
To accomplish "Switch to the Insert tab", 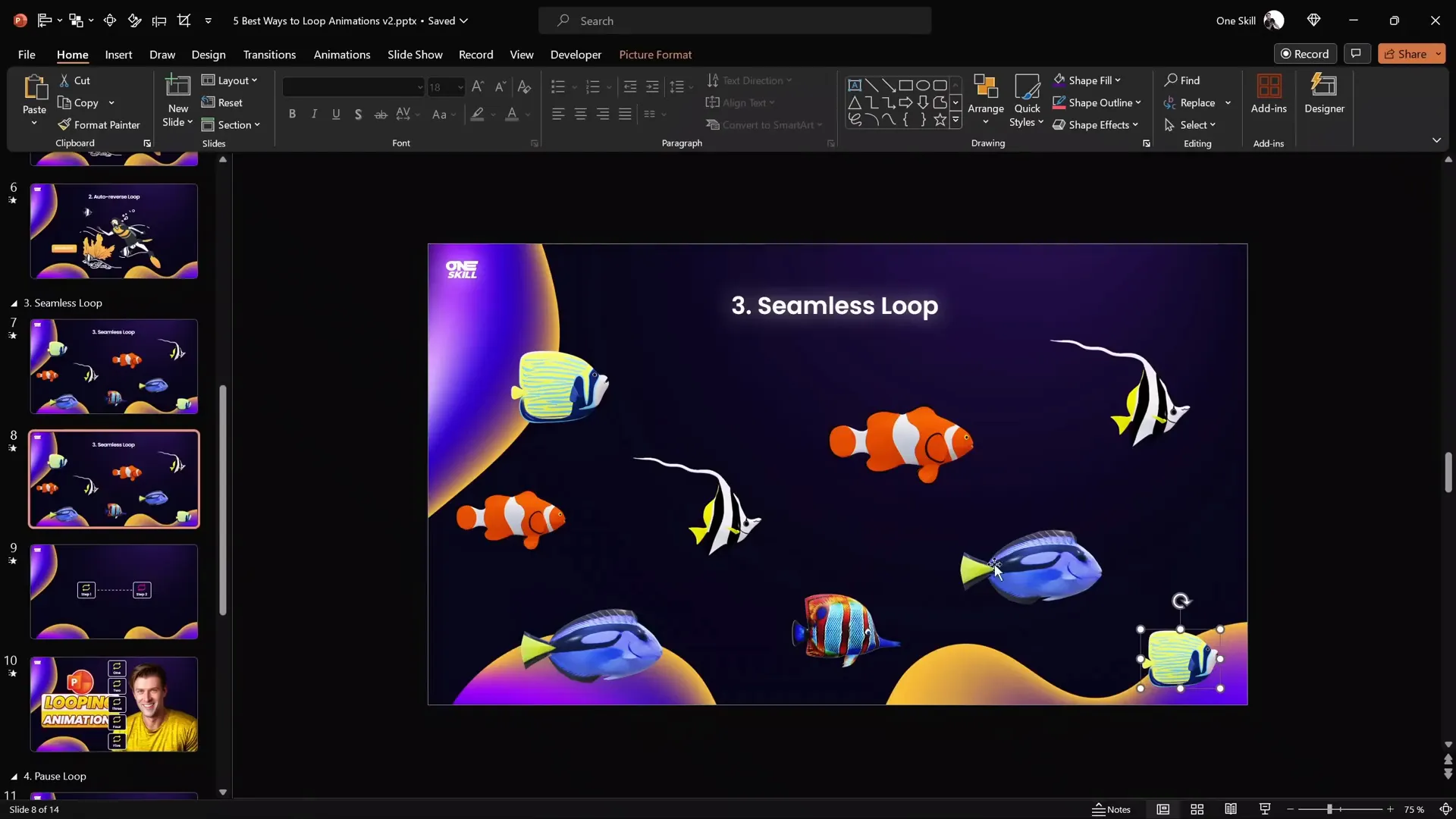I will (118, 55).
